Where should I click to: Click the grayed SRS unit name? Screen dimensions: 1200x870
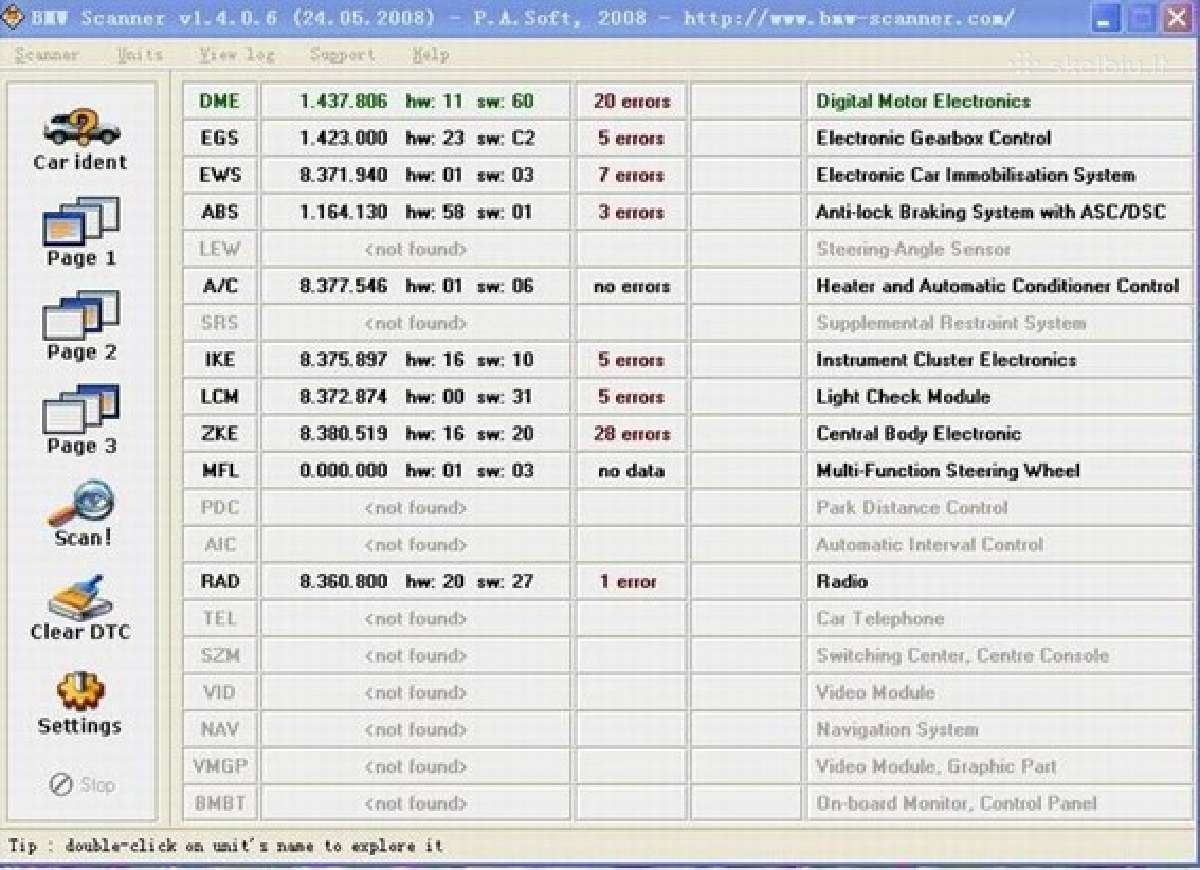tap(220, 323)
